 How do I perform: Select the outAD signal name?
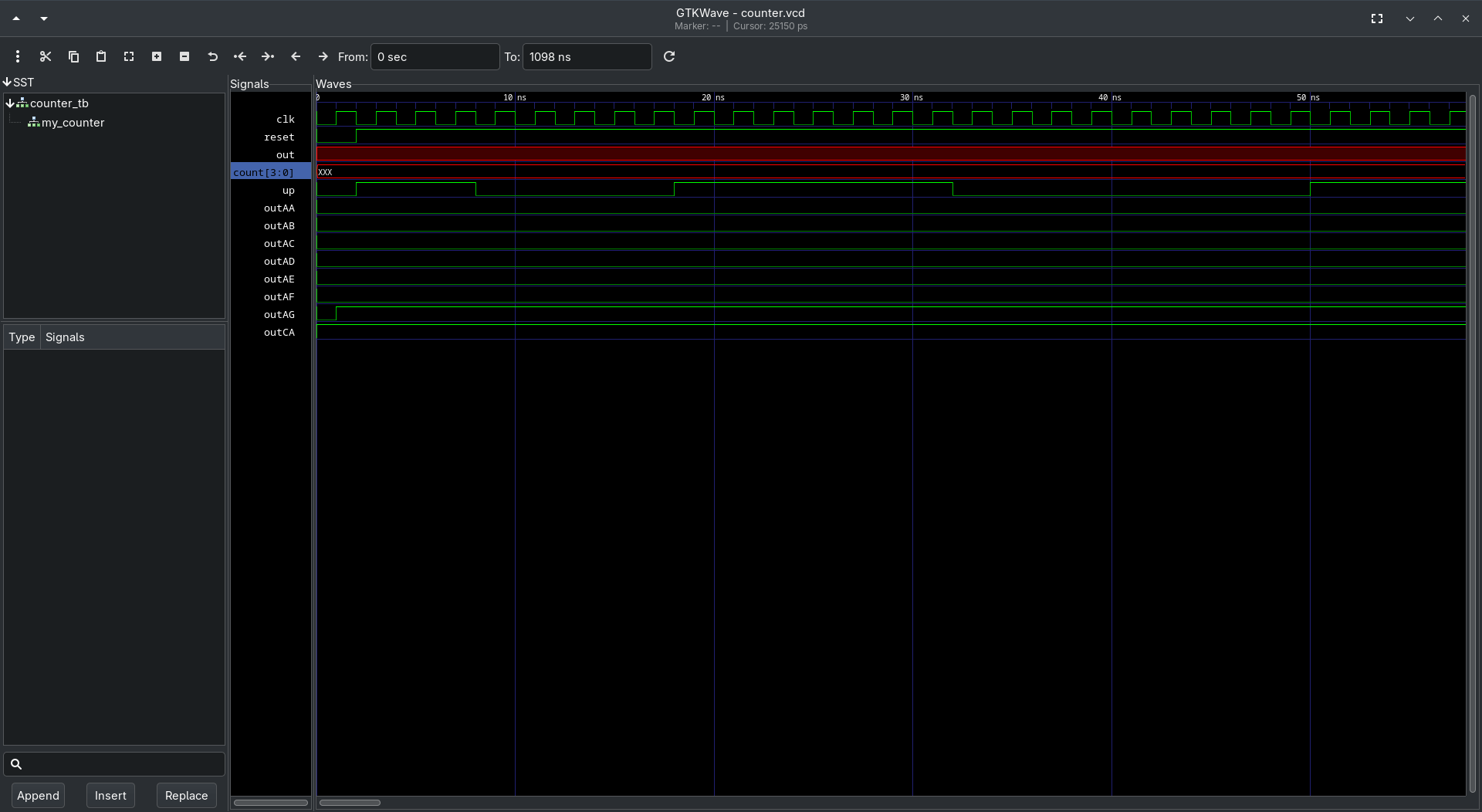coord(279,261)
